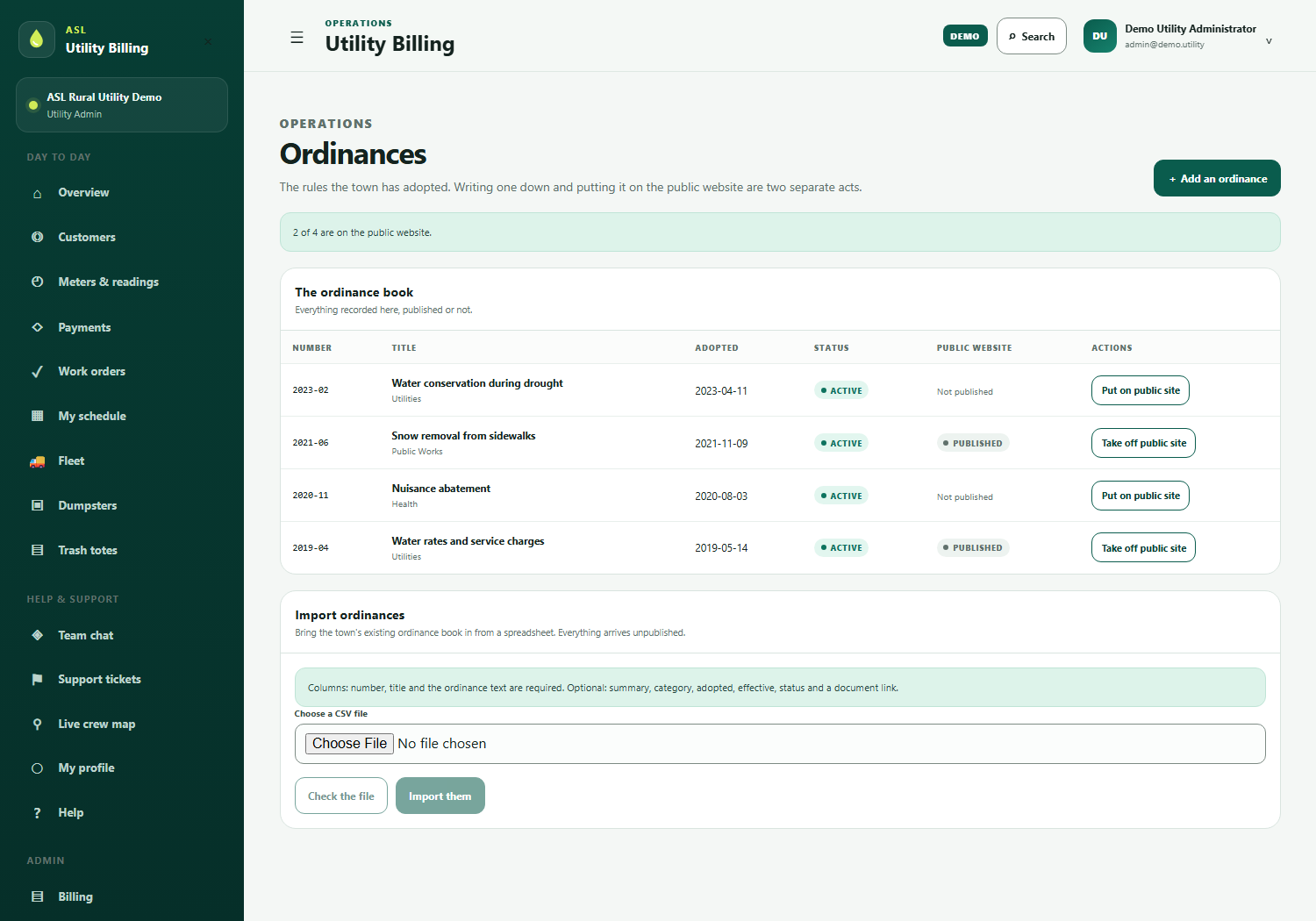Click the Dumpsters sidebar icon
This screenshot has width=1316, height=921.
pos(37,505)
